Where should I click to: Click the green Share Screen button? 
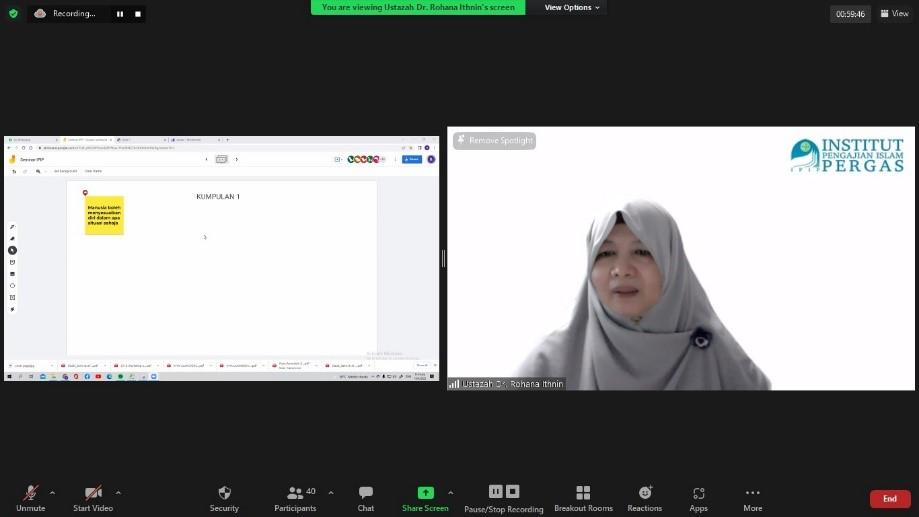425,499
